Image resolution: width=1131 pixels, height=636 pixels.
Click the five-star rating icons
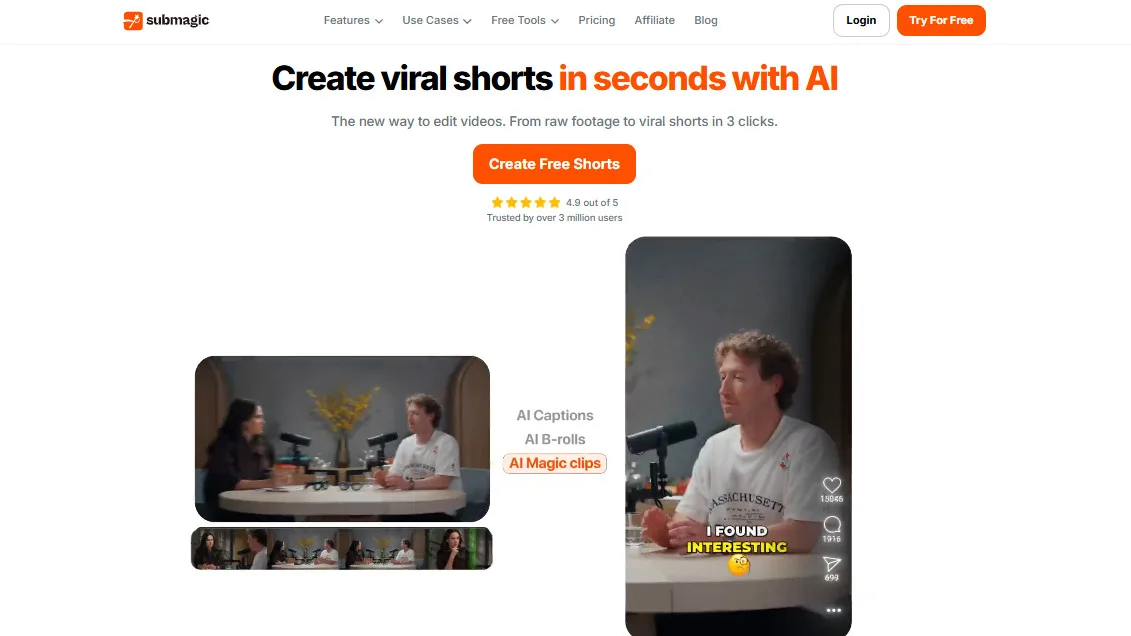[526, 203]
